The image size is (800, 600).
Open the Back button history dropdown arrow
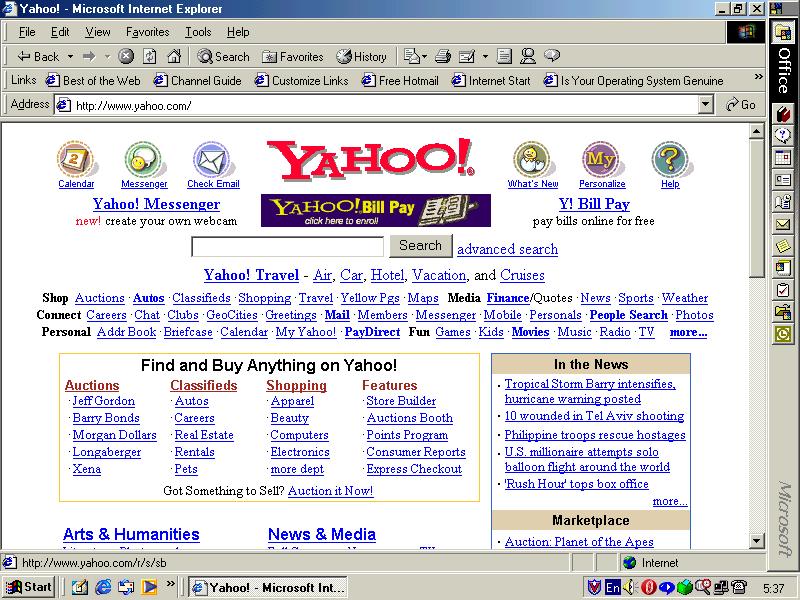pyautogui.click(x=70, y=57)
